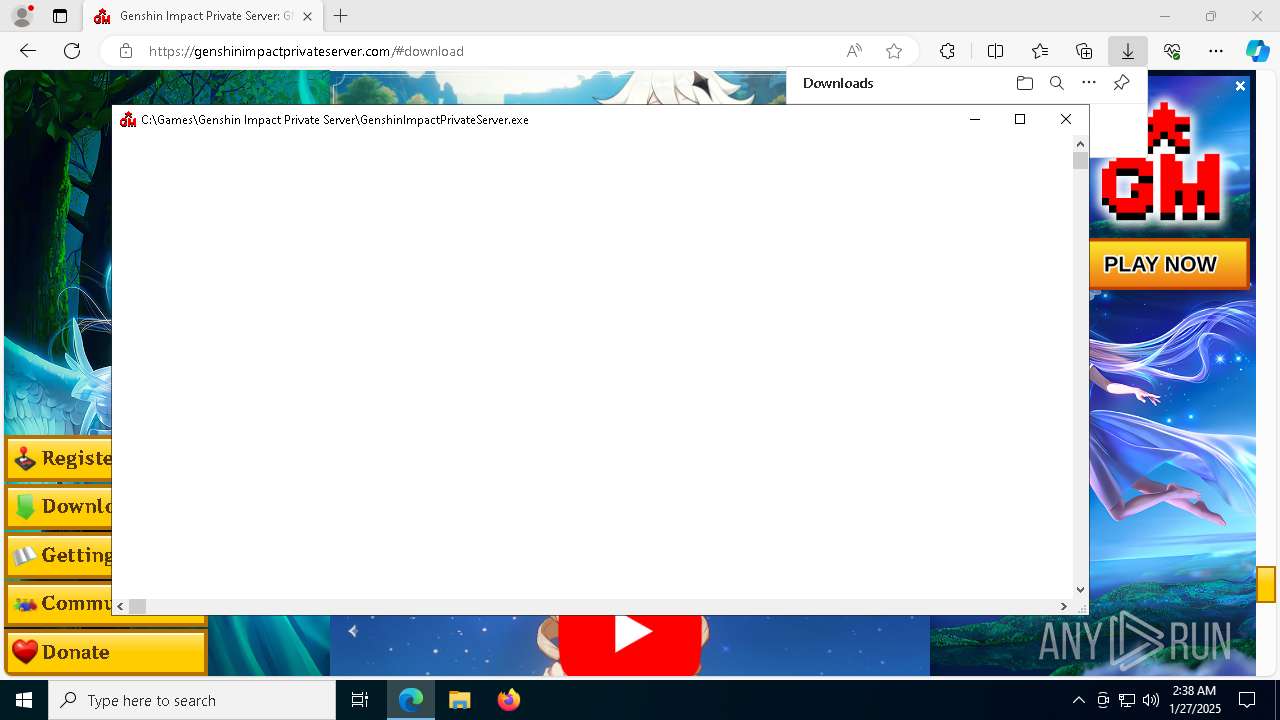Click the address bar URL
This screenshot has width=1280, height=720.
pos(306,51)
